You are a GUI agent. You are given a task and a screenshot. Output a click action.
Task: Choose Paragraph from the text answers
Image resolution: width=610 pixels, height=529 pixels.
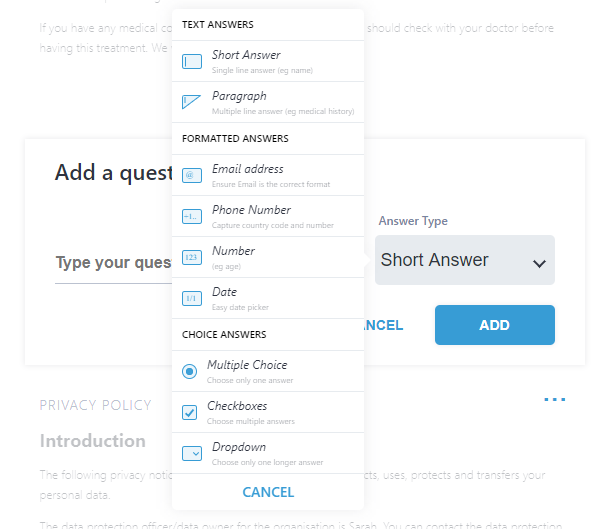(268, 102)
